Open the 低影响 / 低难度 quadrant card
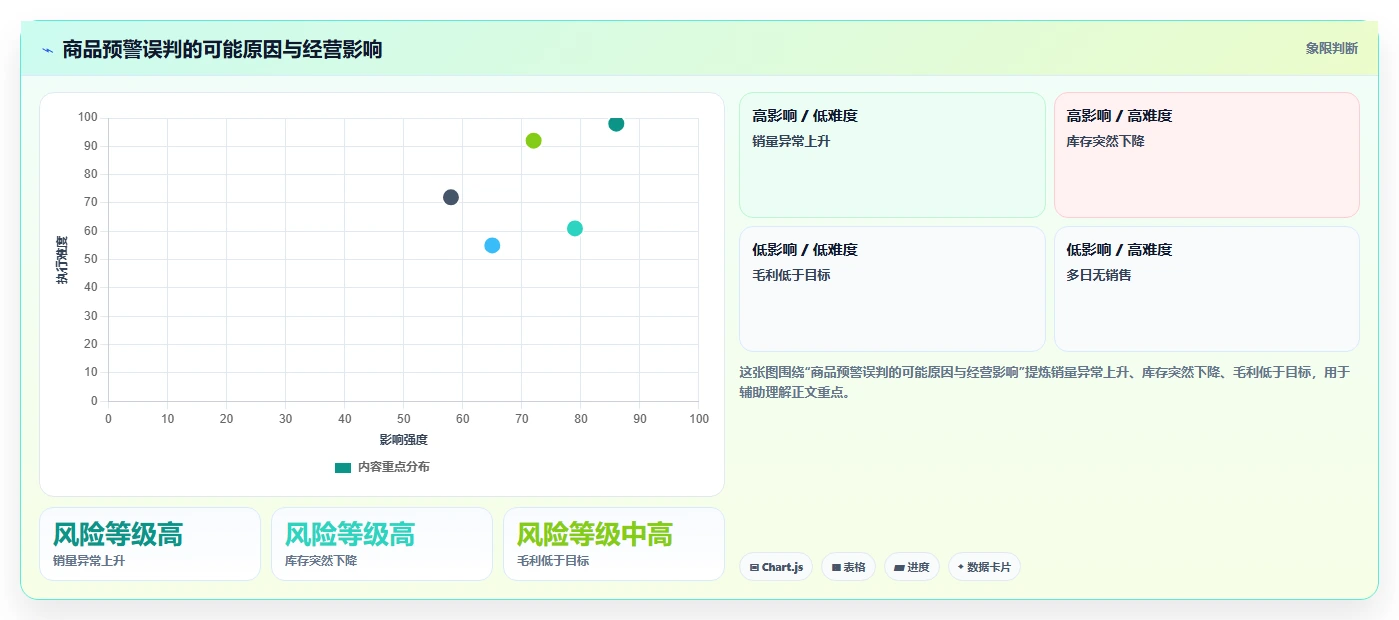This screenshot has height=620, width=1399. coord(892,289)
